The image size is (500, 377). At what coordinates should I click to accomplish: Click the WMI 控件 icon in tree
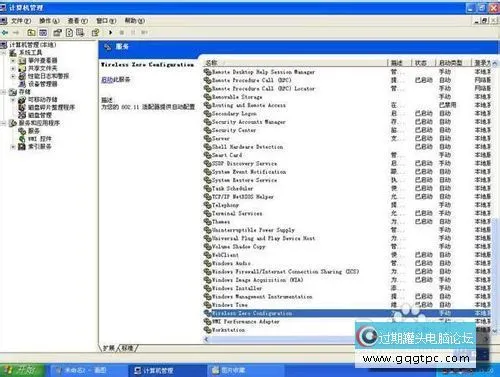pos(22,139)
